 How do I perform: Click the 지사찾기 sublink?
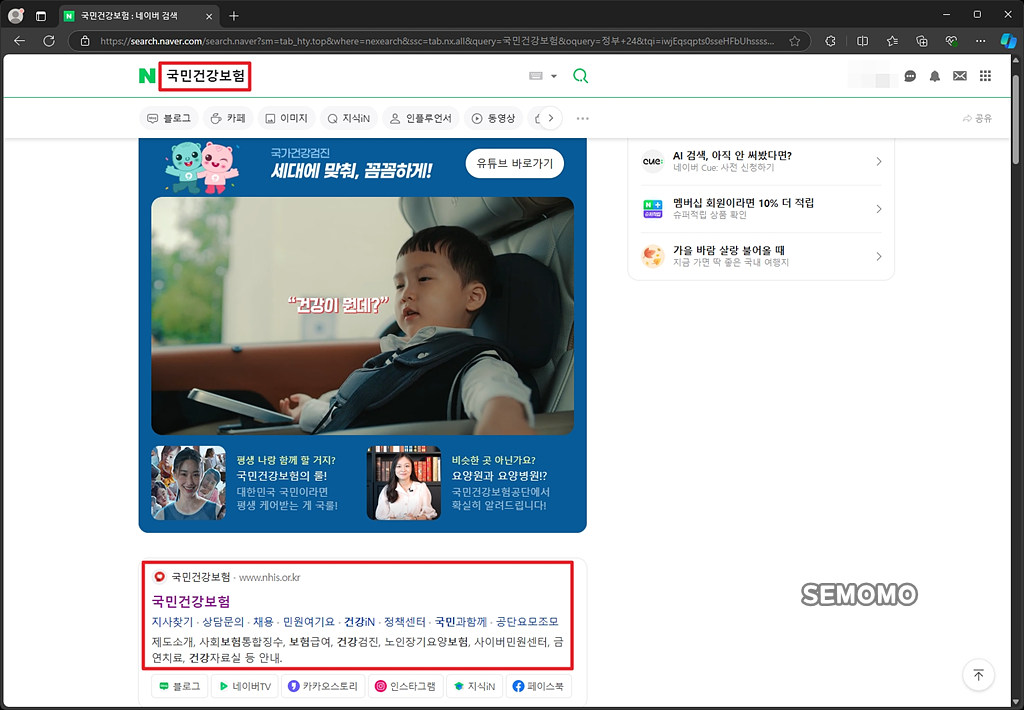(x=172, y=622)
